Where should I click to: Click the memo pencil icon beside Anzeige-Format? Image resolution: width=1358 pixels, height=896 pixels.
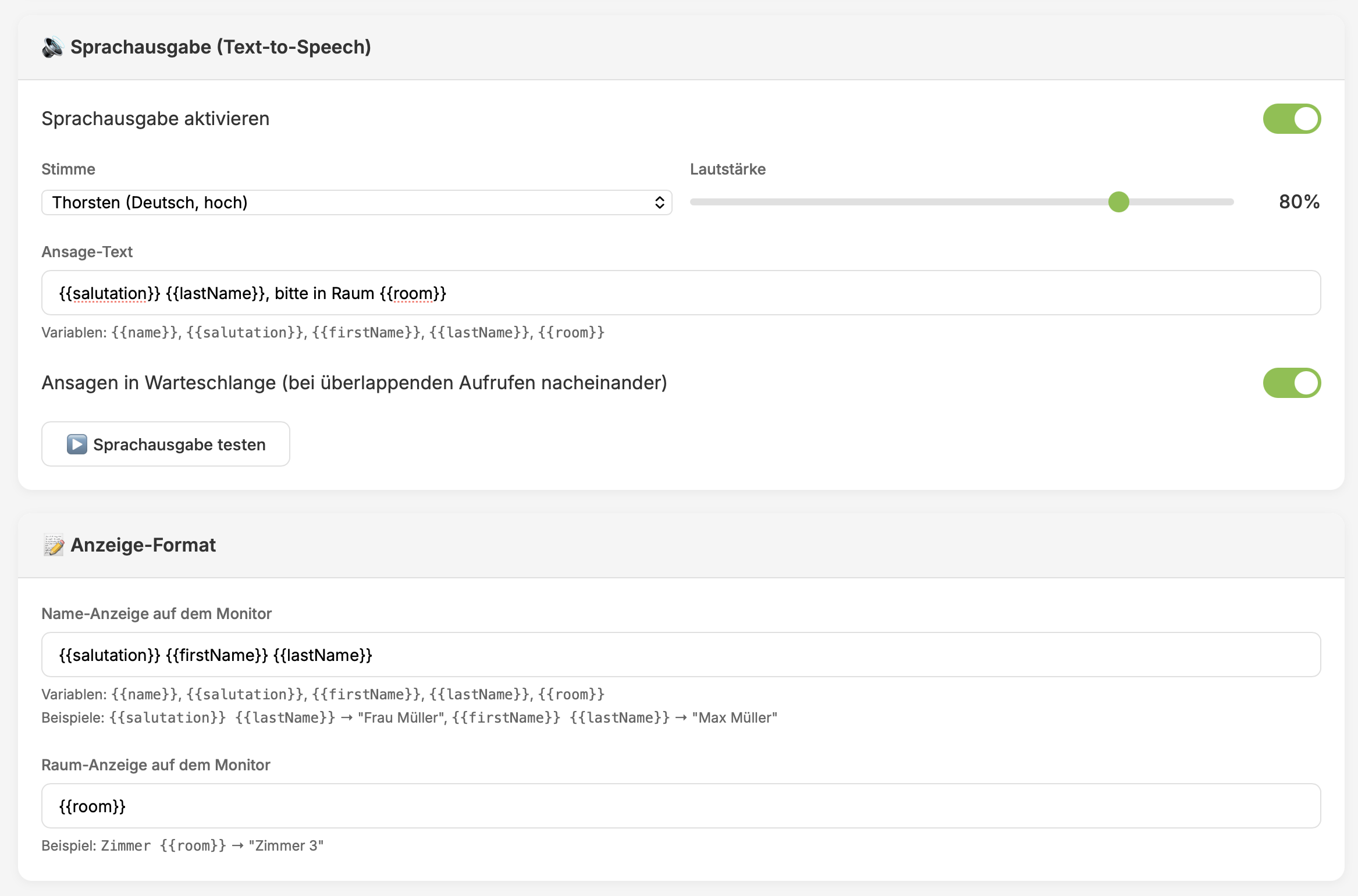[x=54, y=545]
